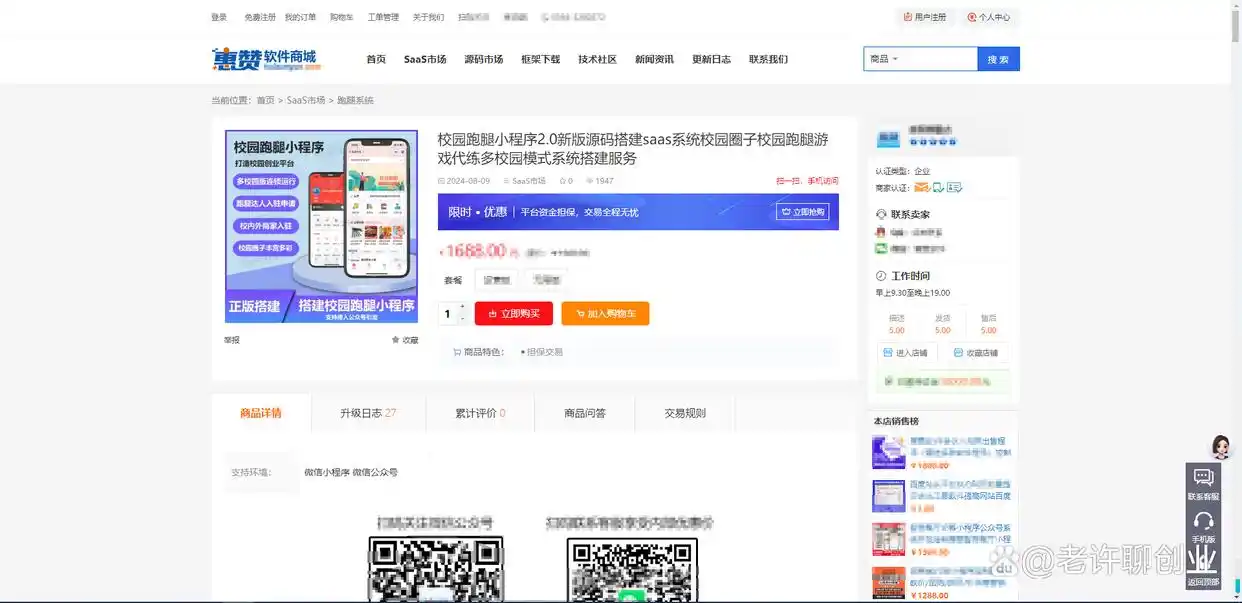Click 进入店铺 to visit the shop
The width and height of the screenshot is (1242, 603).
tap(906, 353)
